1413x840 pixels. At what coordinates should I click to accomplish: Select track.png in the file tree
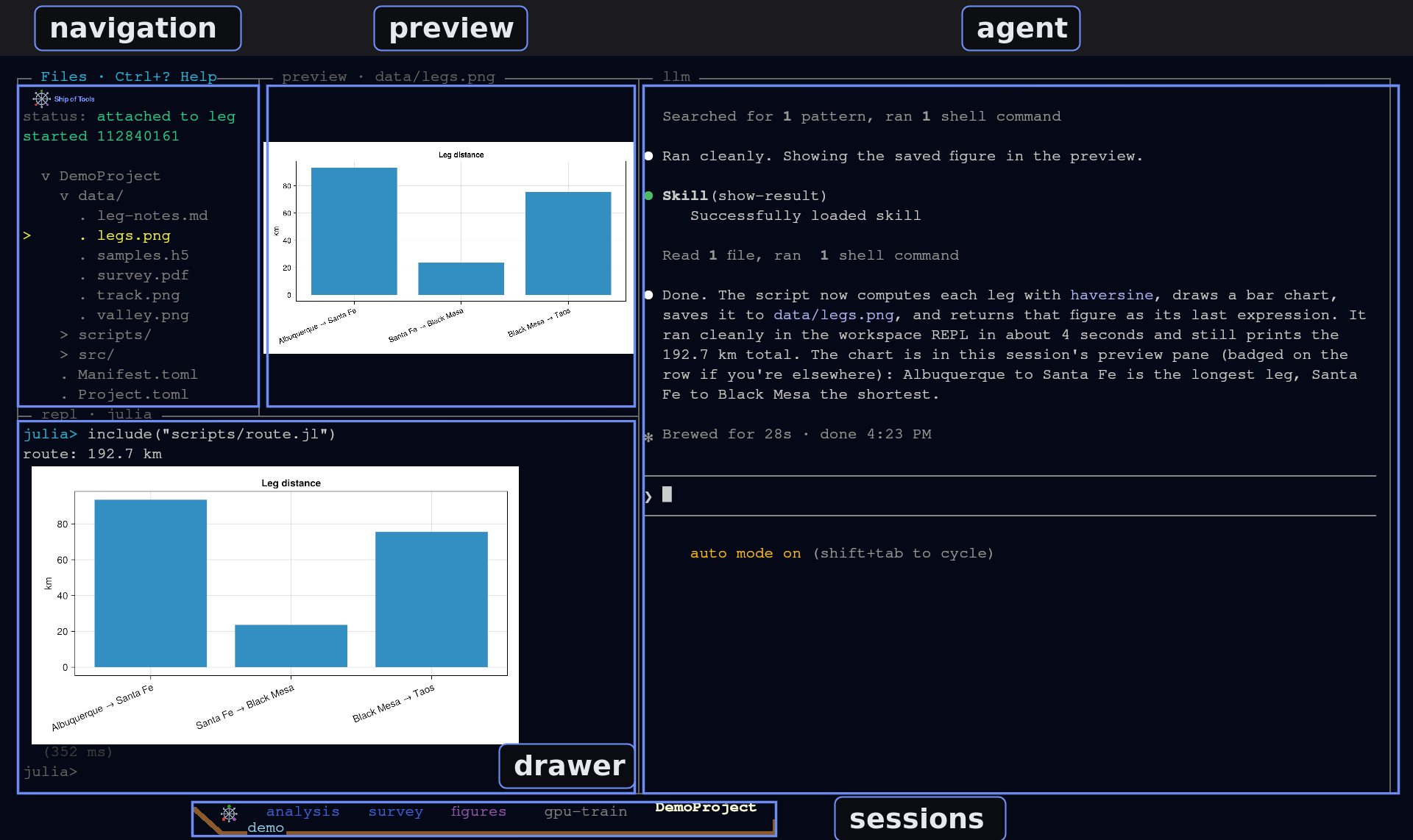point(138,295)
